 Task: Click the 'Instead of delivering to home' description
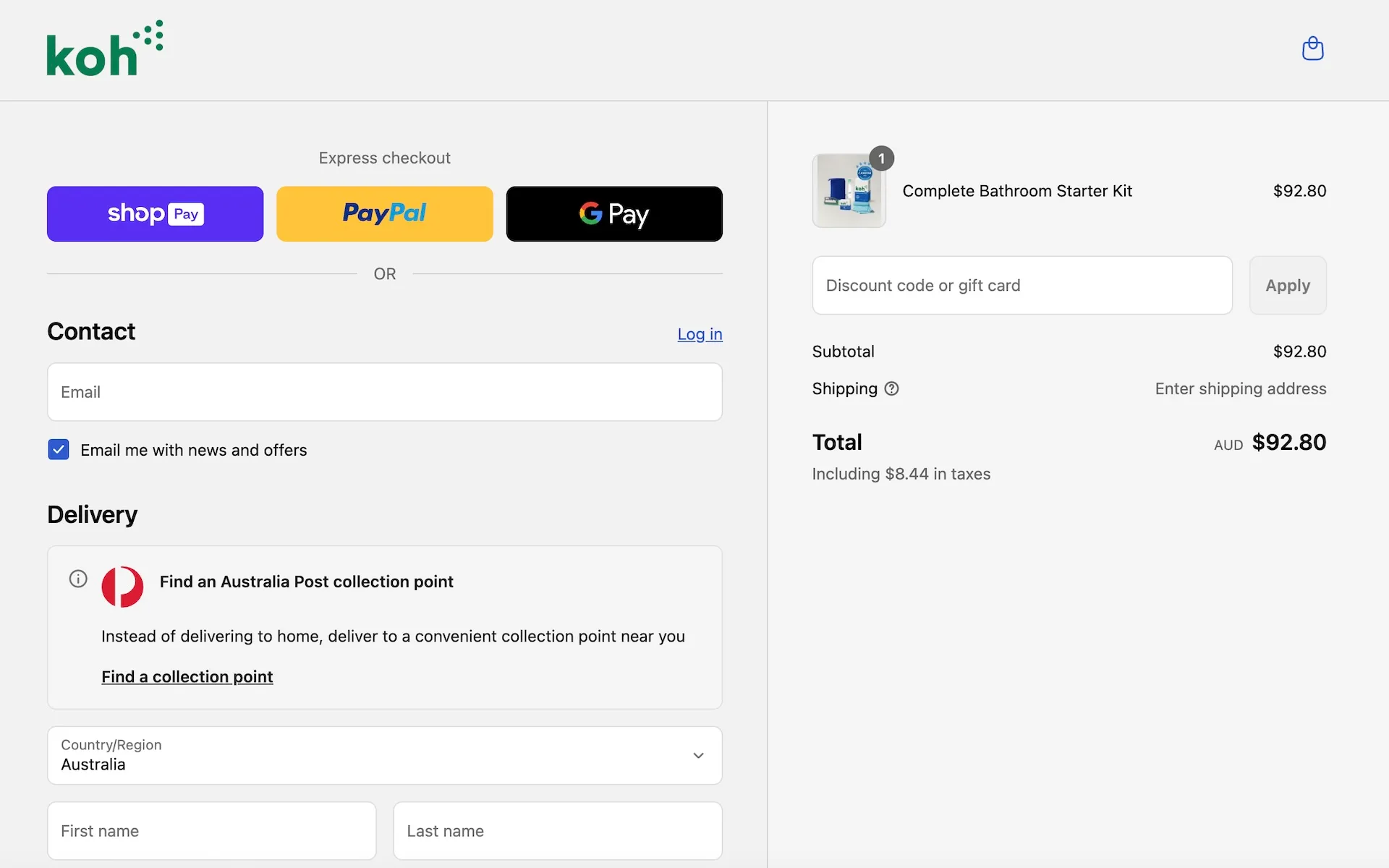393,637
